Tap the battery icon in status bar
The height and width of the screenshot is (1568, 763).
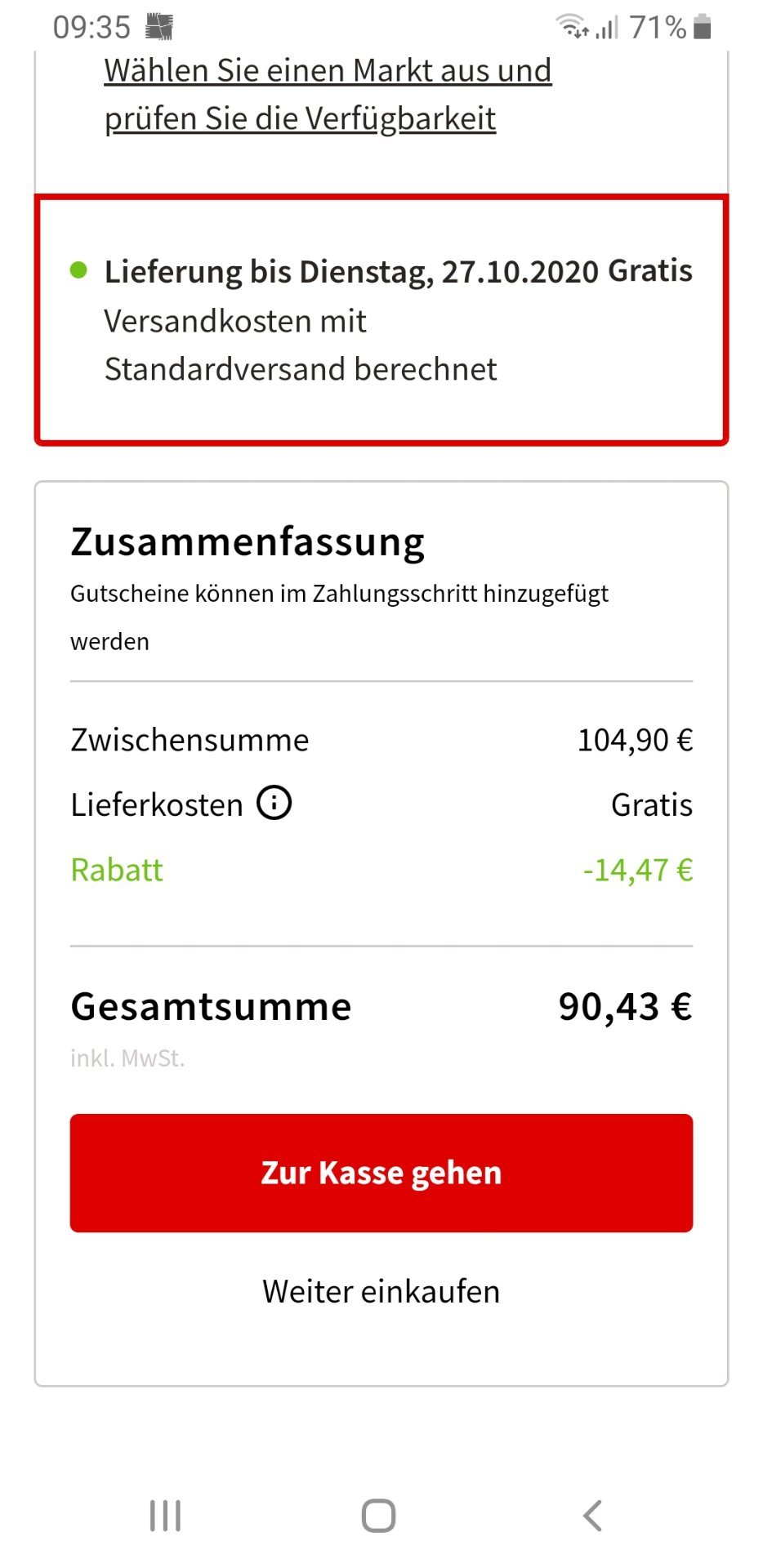pos(702,27)
